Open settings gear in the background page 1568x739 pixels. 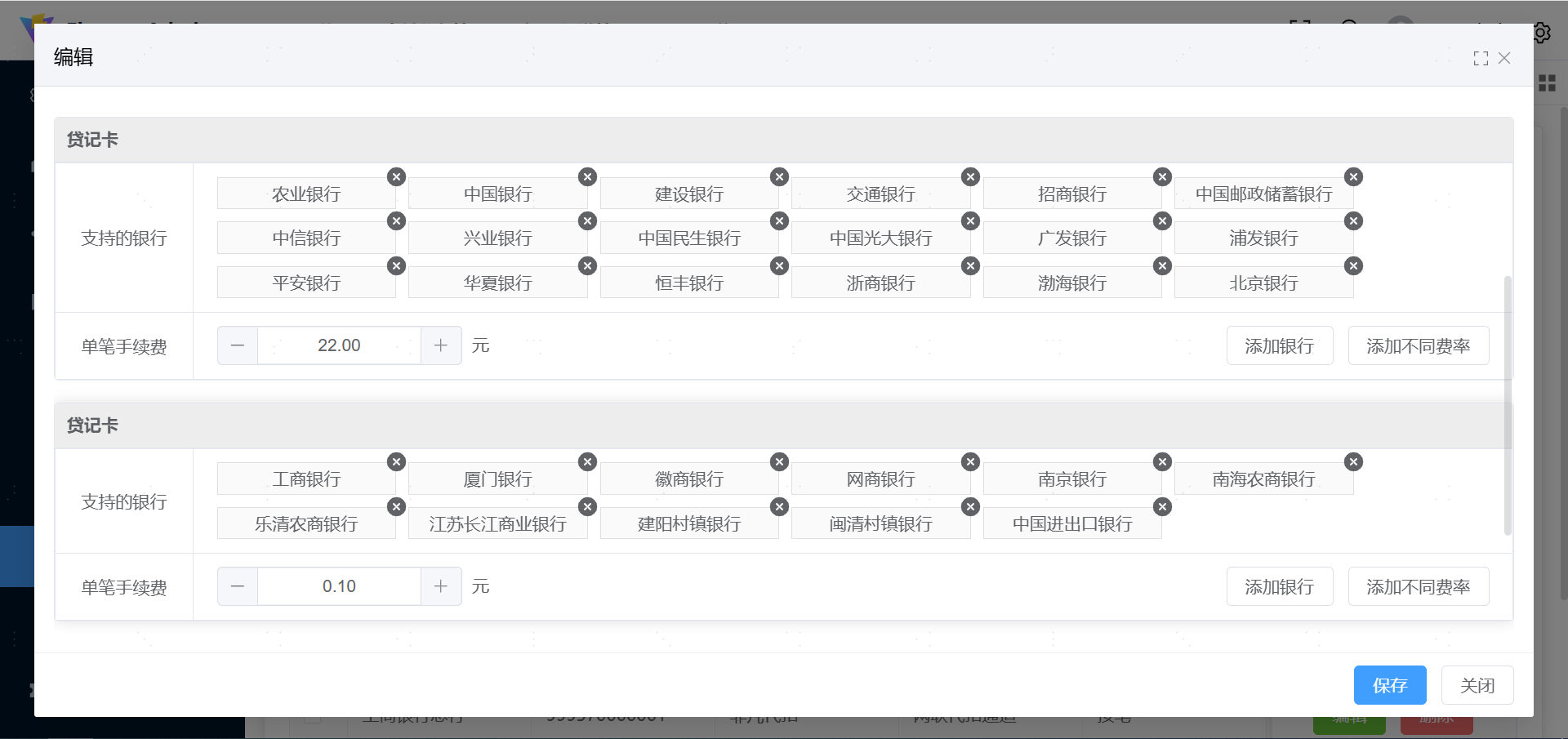point(1542,33)
